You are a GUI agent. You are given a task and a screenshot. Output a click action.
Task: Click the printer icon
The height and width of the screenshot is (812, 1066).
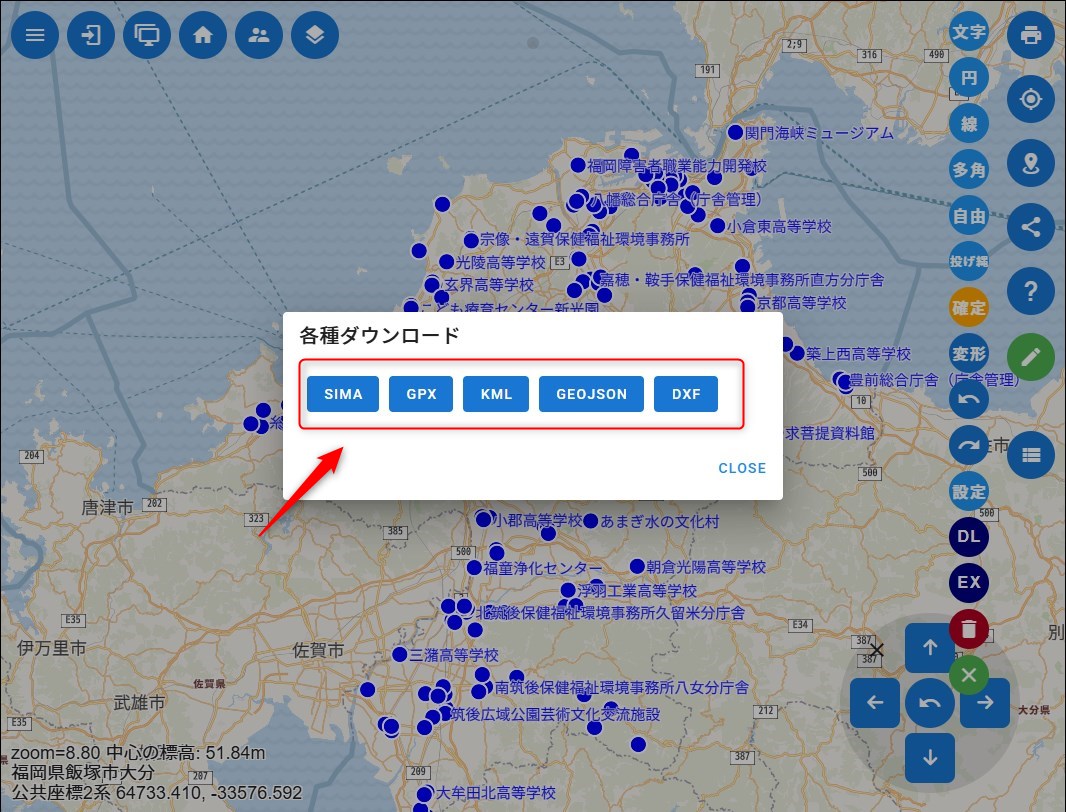pos(1031,35)
